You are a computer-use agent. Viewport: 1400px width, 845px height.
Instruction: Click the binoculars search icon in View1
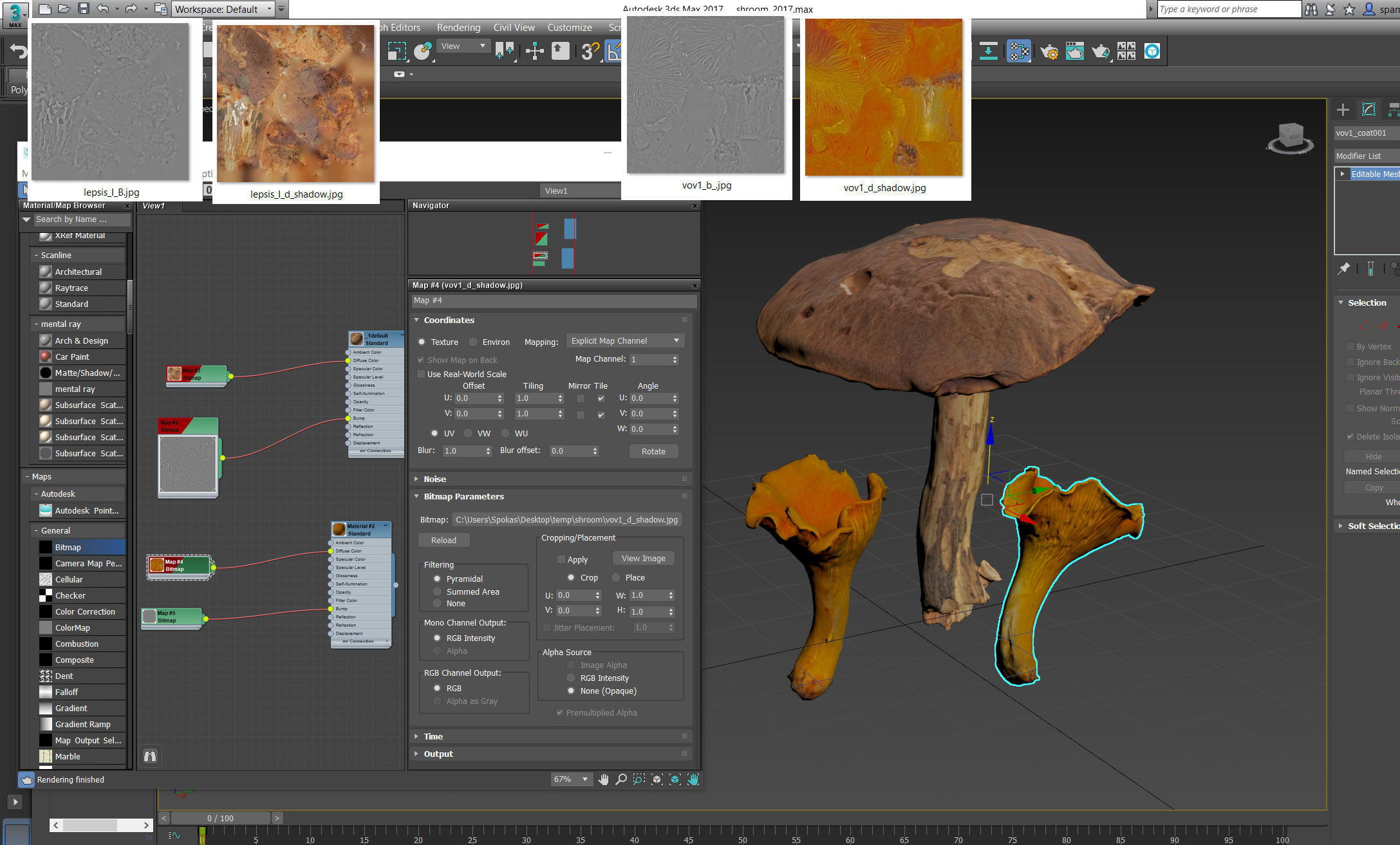coord(150,756)
